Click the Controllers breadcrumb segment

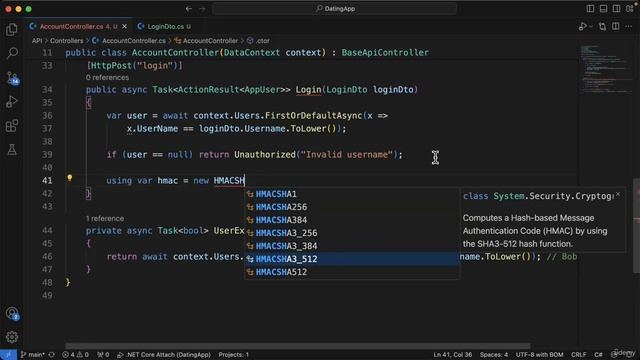tap(67, 41)
